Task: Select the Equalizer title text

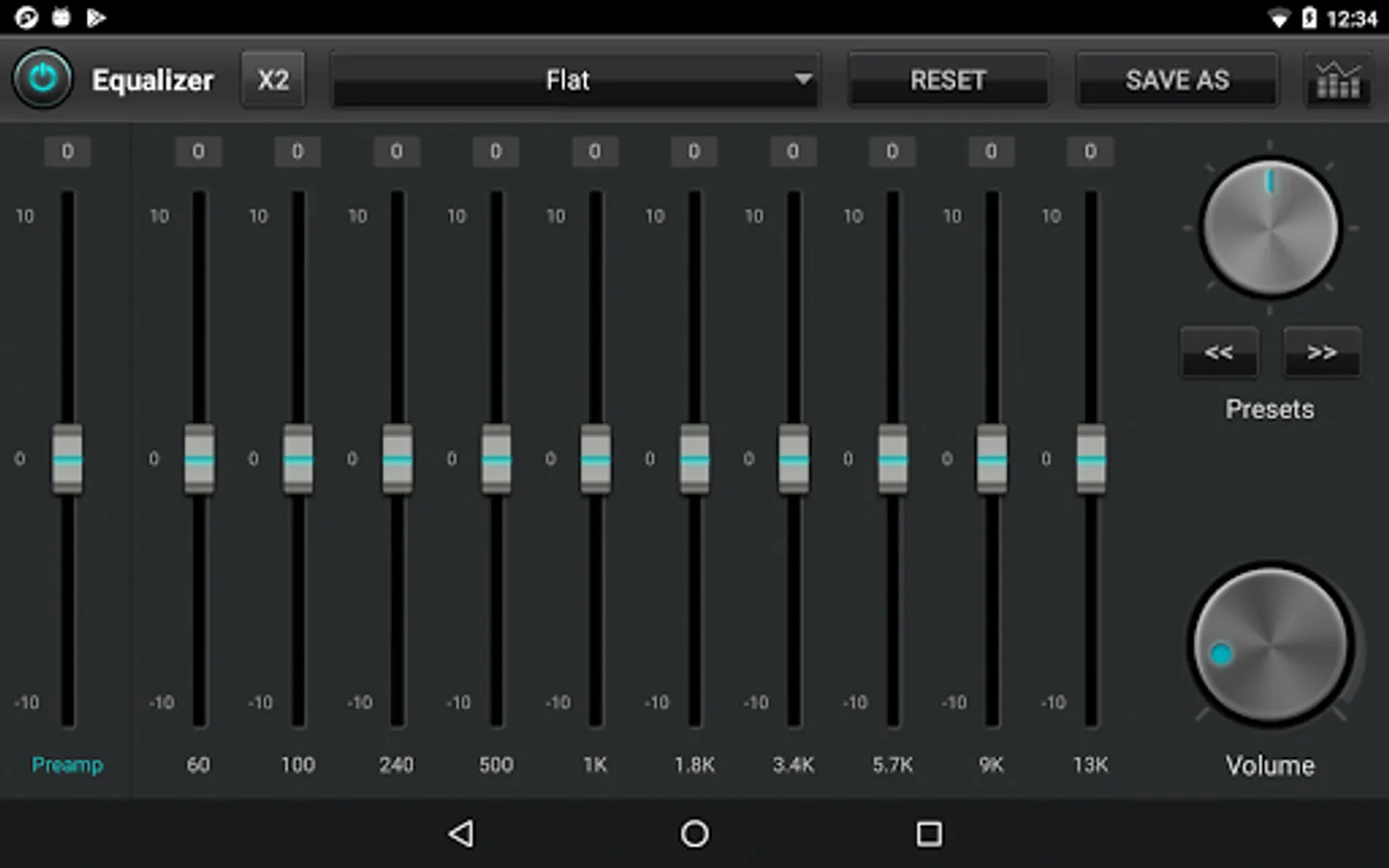Action: tap(152, 80)
